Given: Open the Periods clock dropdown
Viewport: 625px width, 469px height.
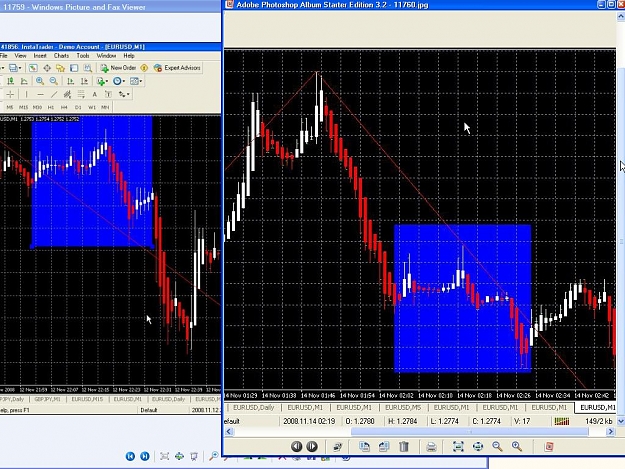Looking at the screenshot, I should (119, 81).
